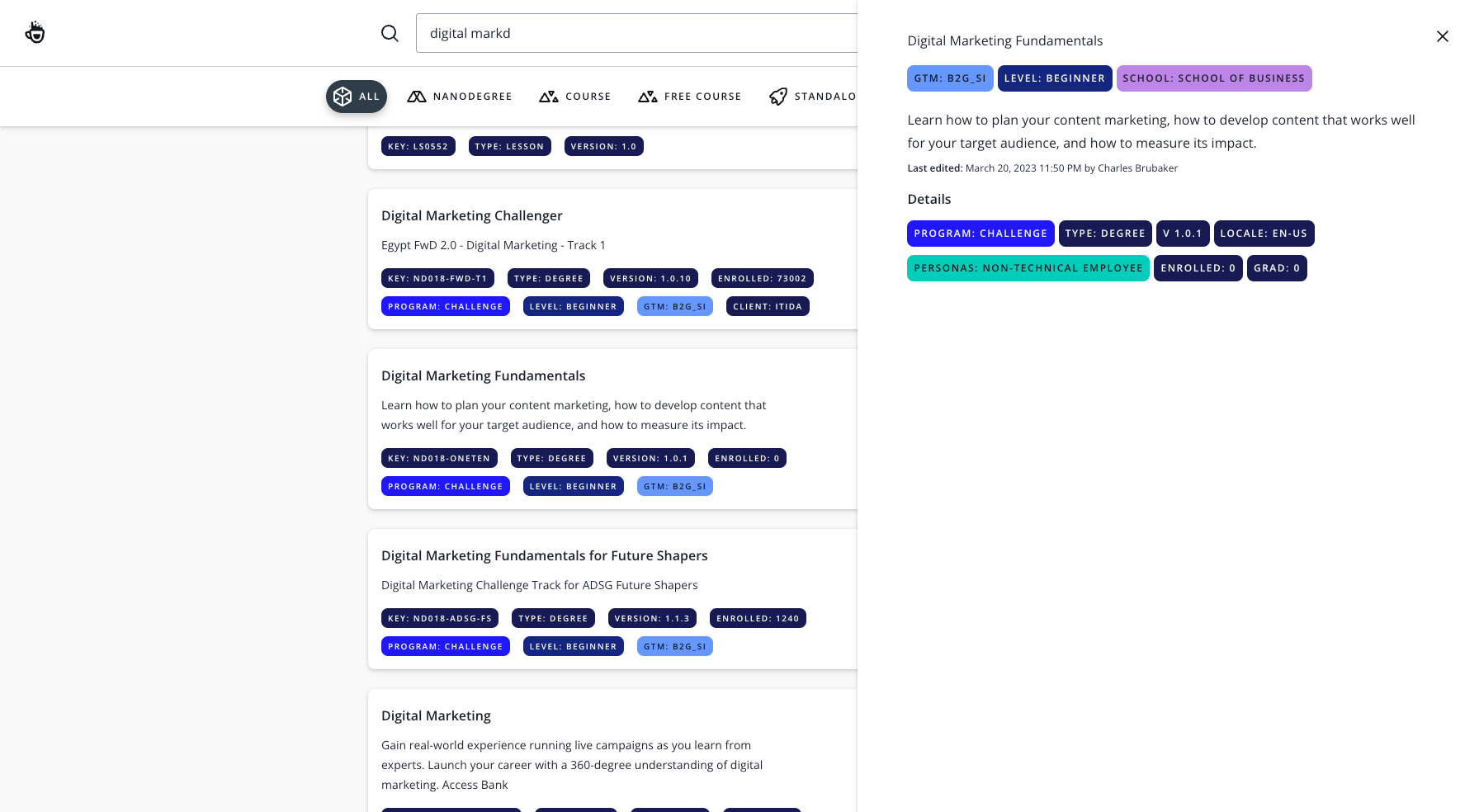Click the Personas: Non-Technical Employee tag
The image size is (1479, 812).
[x=1028, y=268]
